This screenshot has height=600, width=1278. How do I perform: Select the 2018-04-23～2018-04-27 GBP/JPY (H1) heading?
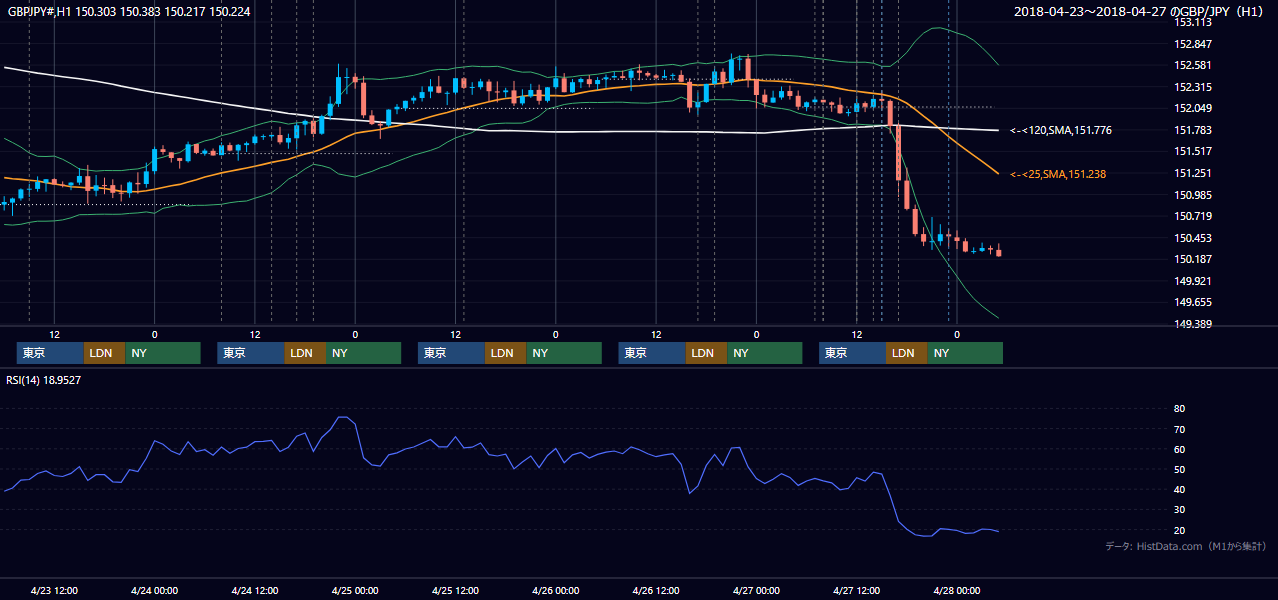click(x=1140, y=11)
